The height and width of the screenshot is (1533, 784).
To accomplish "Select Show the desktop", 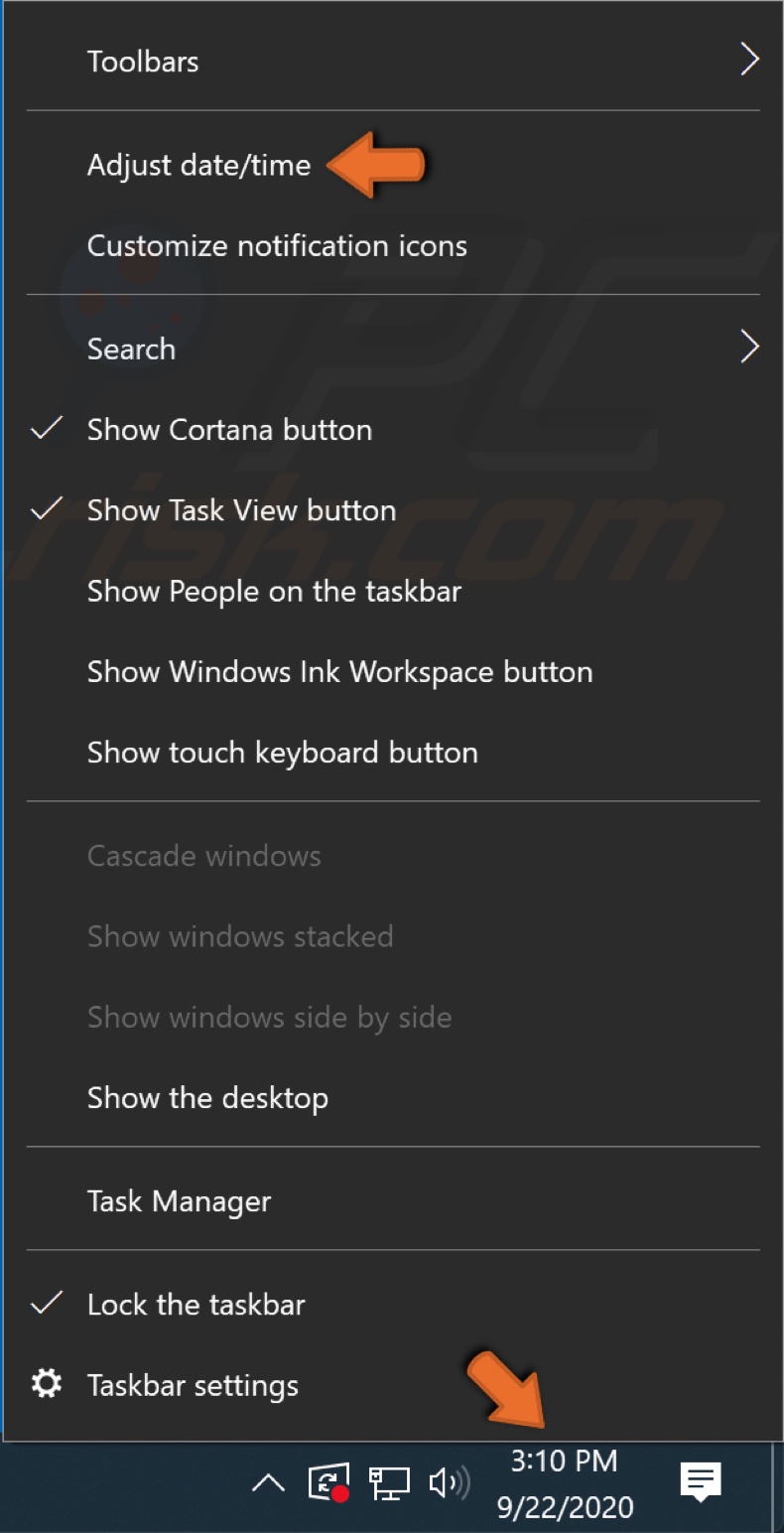I will (207, 1097).
